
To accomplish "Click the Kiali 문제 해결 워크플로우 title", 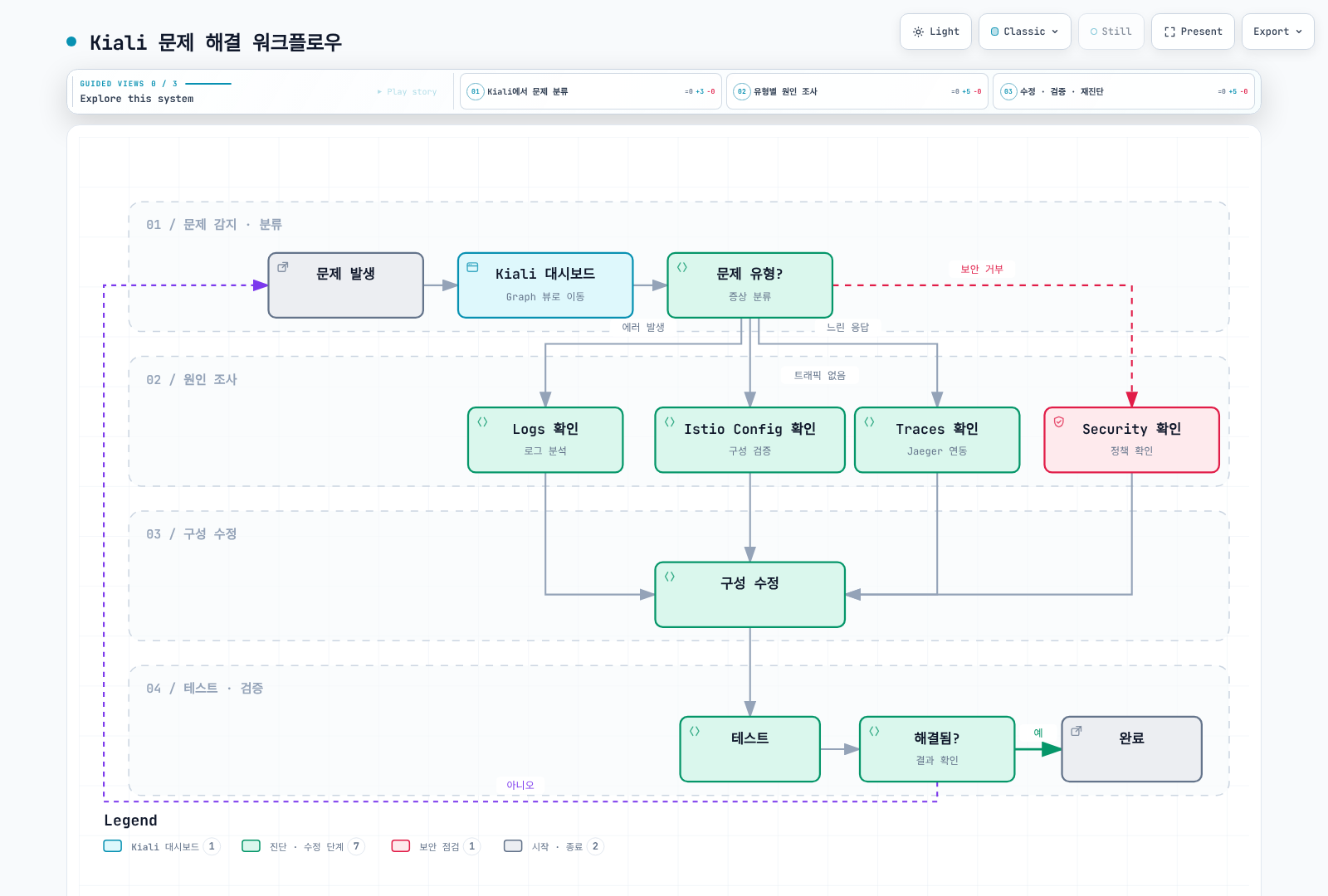I will click(x=216, y=42).
